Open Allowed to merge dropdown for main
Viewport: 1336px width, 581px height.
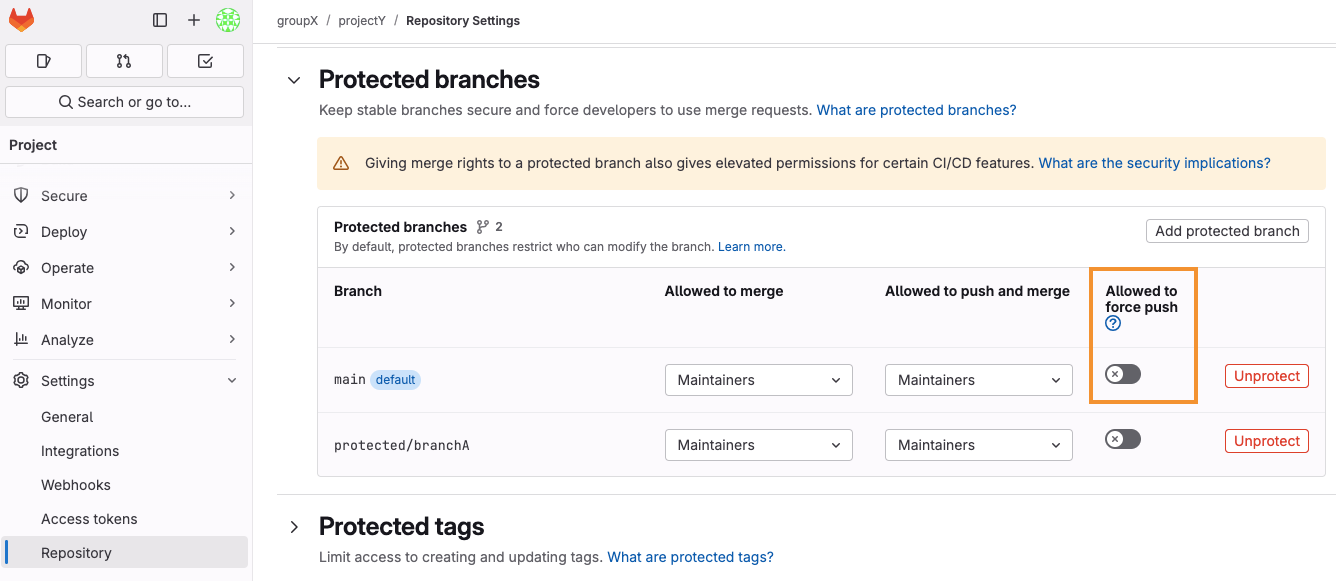pos(758,380)
